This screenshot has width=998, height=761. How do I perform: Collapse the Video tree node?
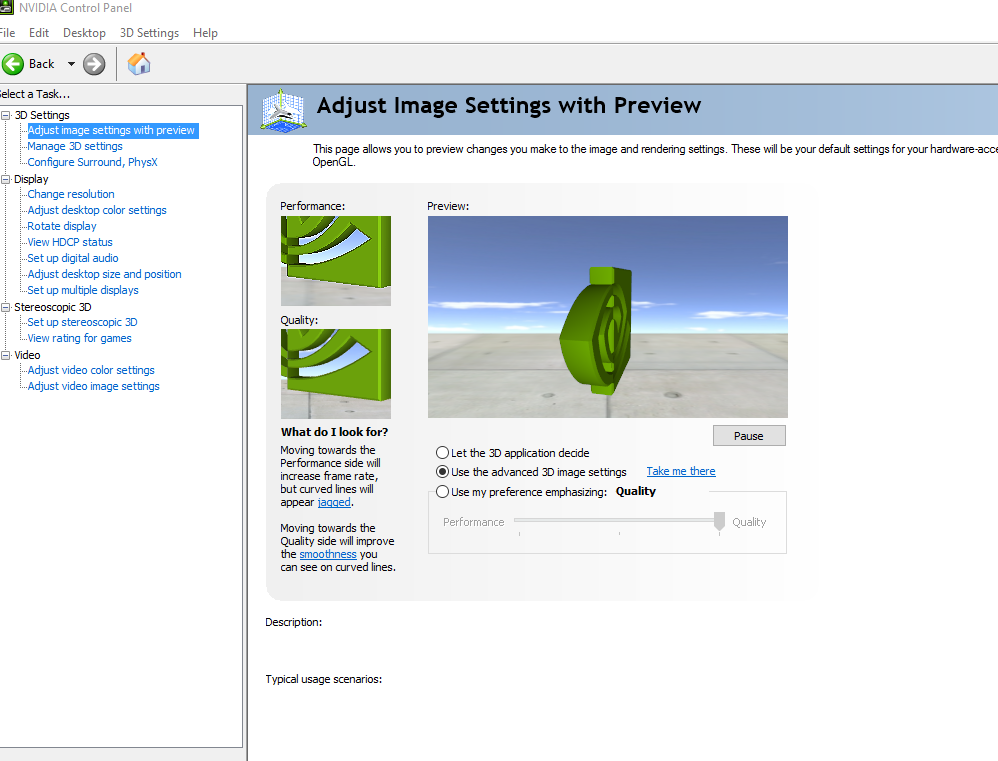(6, 355)
